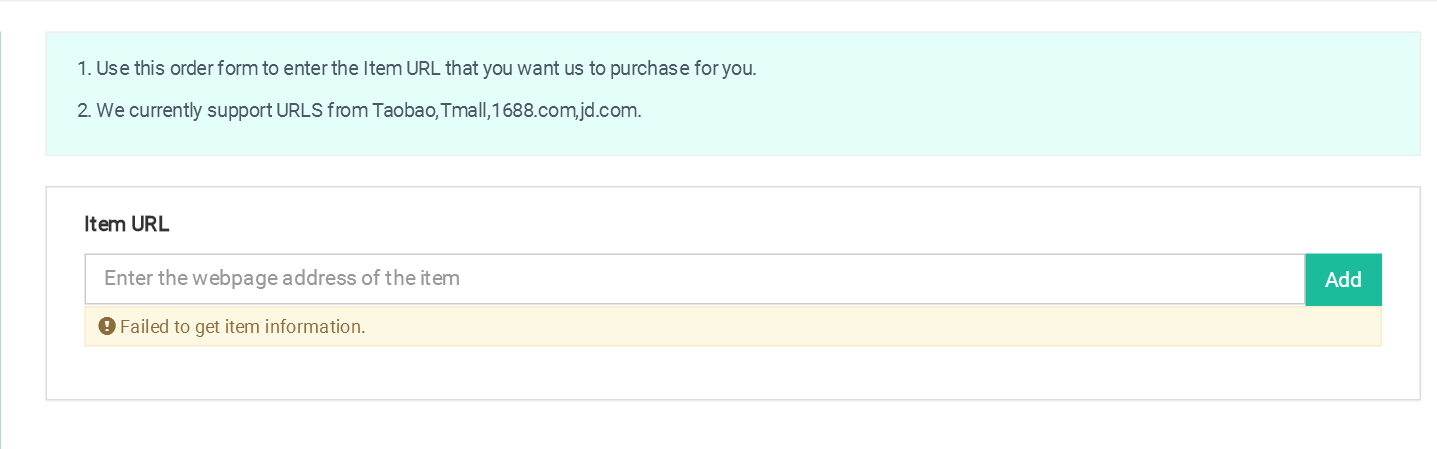
Task: Click the word 'purchase' in the first instruction
Action: [618, 69]
